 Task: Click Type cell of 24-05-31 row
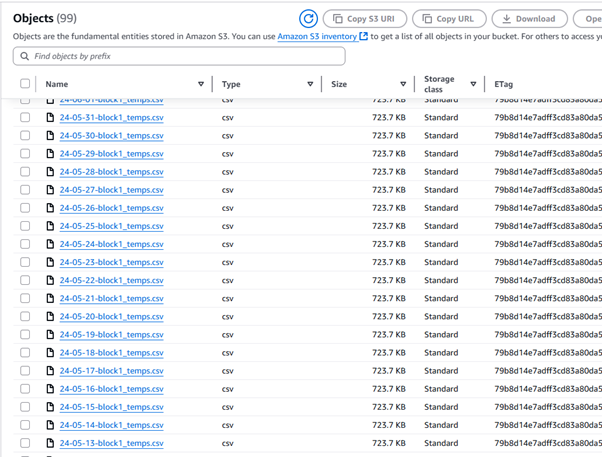pyautogui.click(x=228, y=118)
